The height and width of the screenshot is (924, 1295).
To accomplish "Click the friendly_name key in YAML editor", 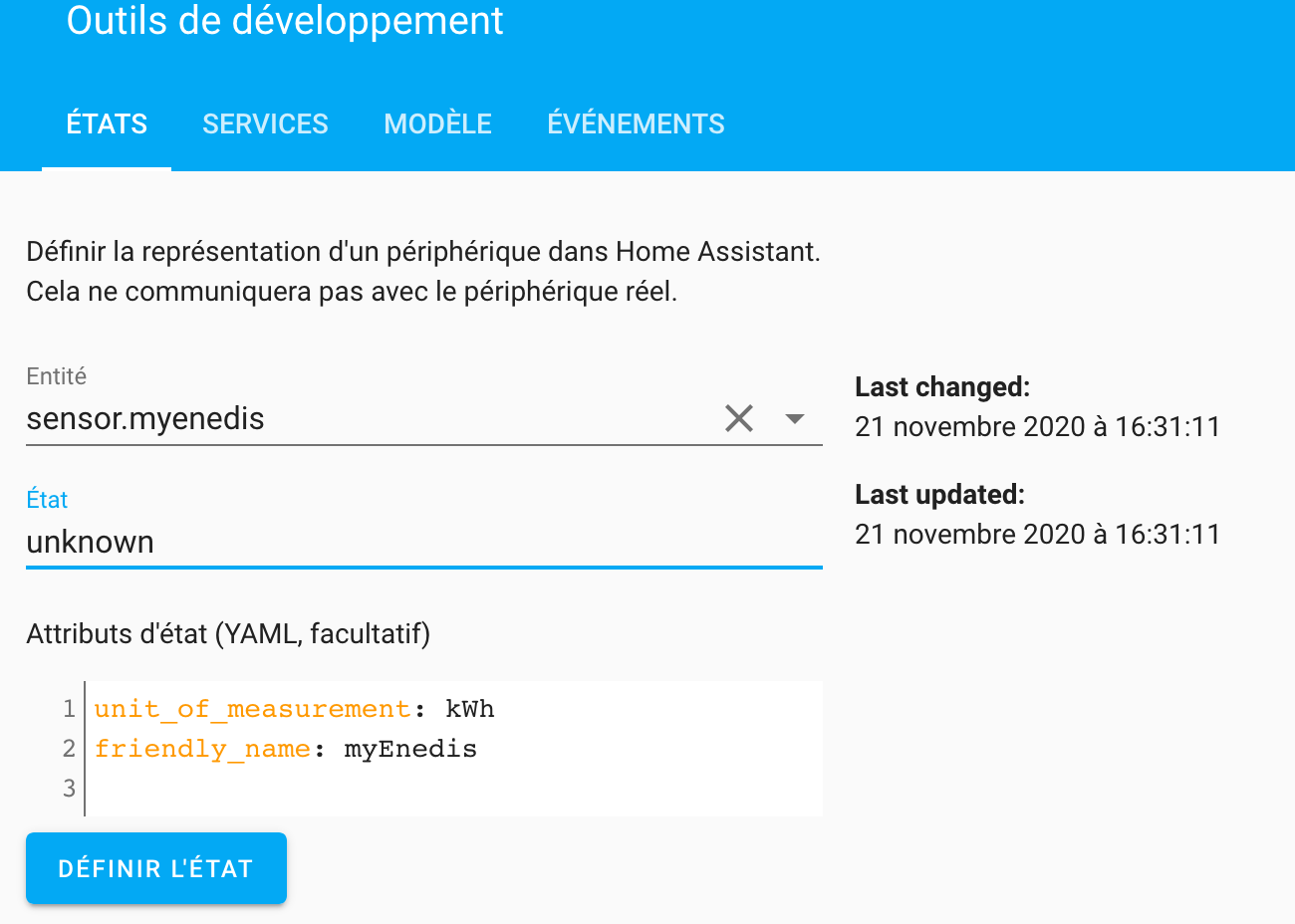I will tap(202, 749).
